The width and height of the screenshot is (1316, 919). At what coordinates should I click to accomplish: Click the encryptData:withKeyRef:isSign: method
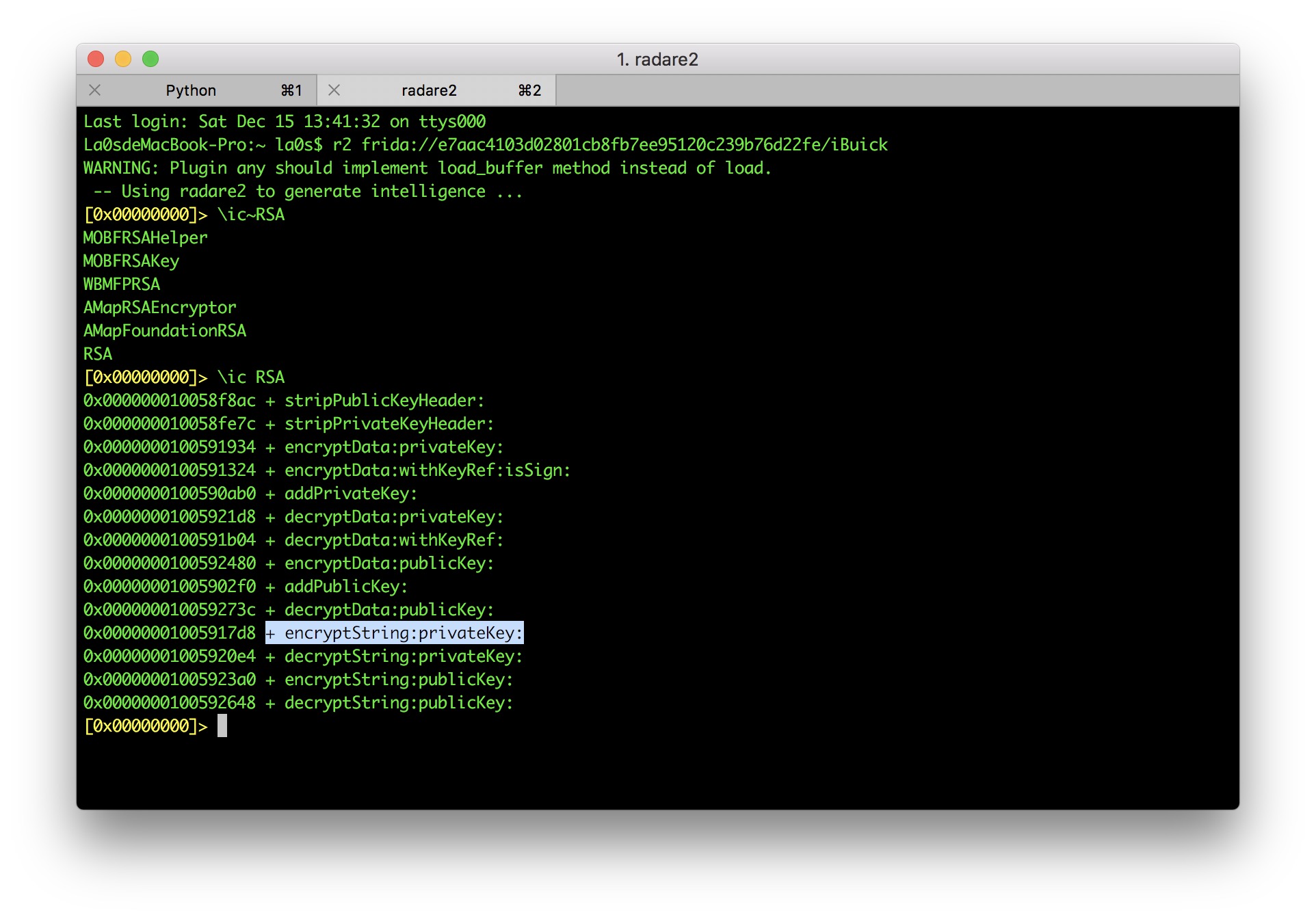click(x=427, y=470)
